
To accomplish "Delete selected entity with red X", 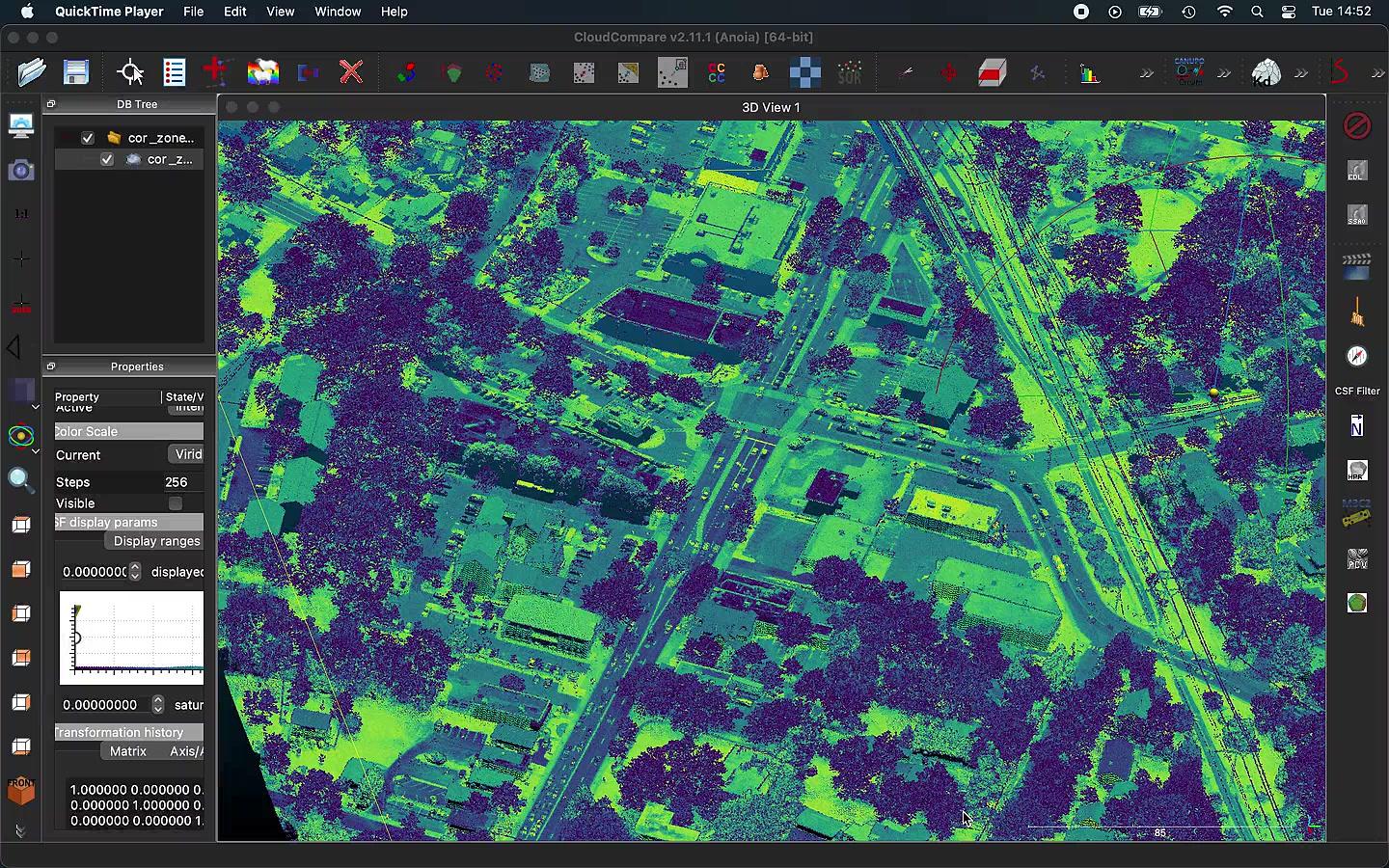I will pyautogui.click(x=351, y=72).
